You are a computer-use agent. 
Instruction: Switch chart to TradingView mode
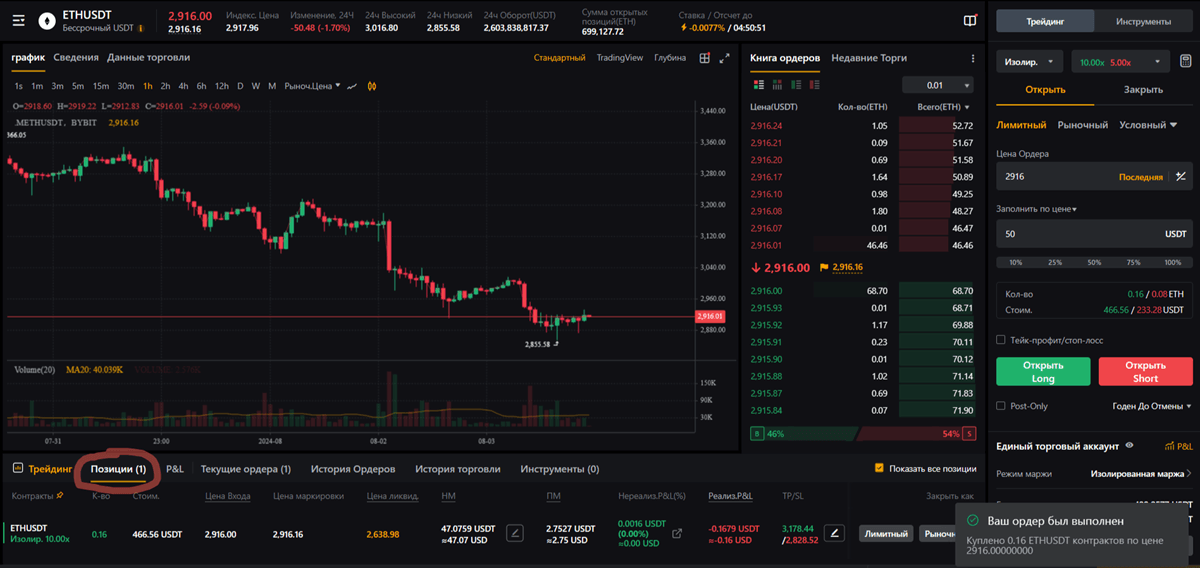(620, 58)
